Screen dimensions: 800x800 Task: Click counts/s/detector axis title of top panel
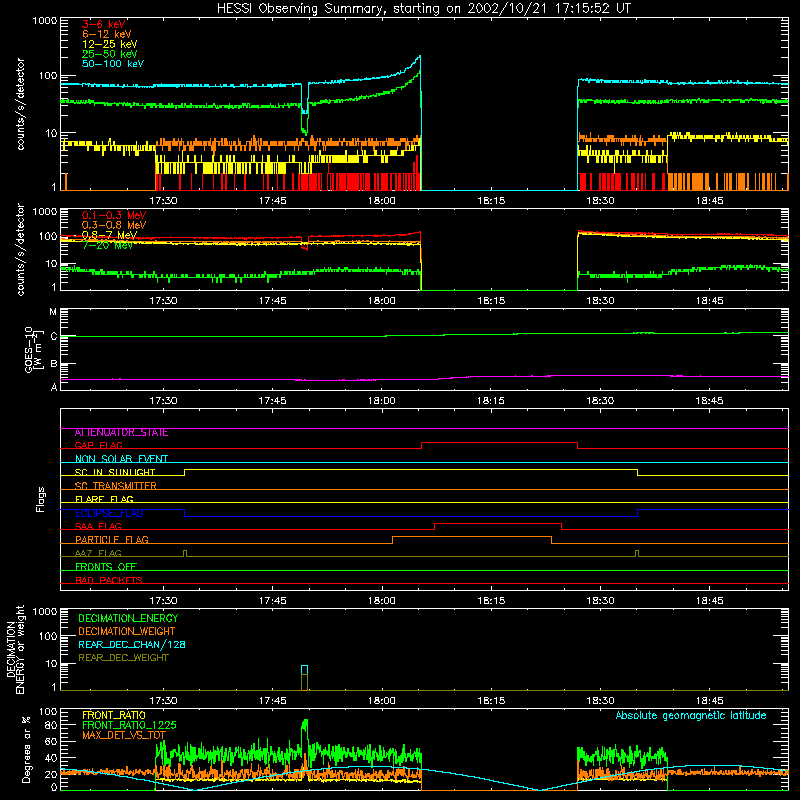20,104
